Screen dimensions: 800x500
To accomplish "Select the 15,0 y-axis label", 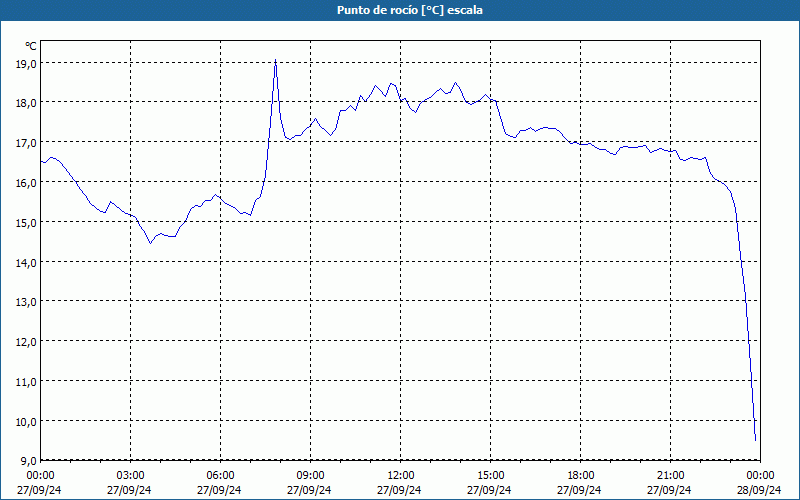I will pos(26,222).
